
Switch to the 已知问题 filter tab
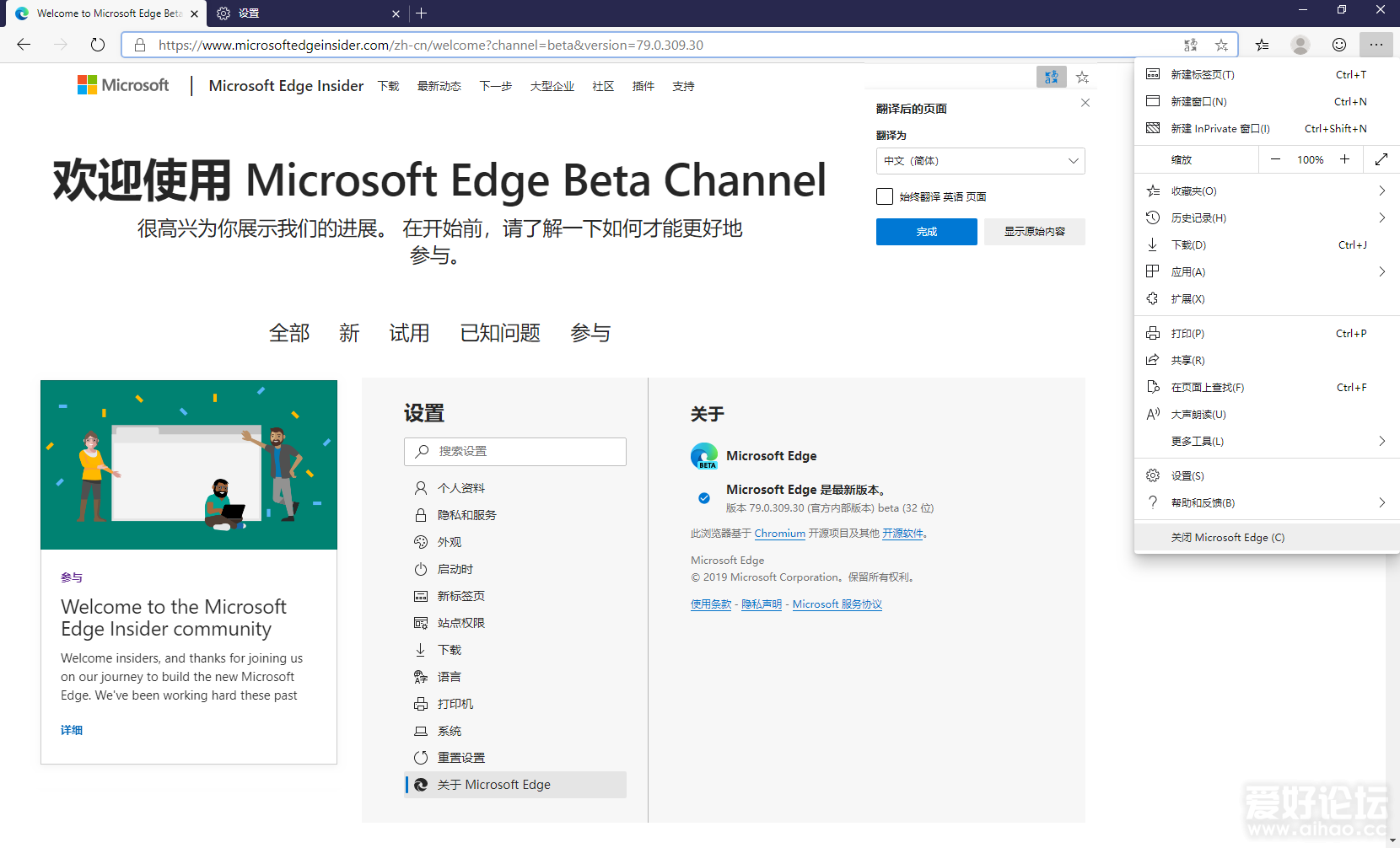tap(500, 333)
